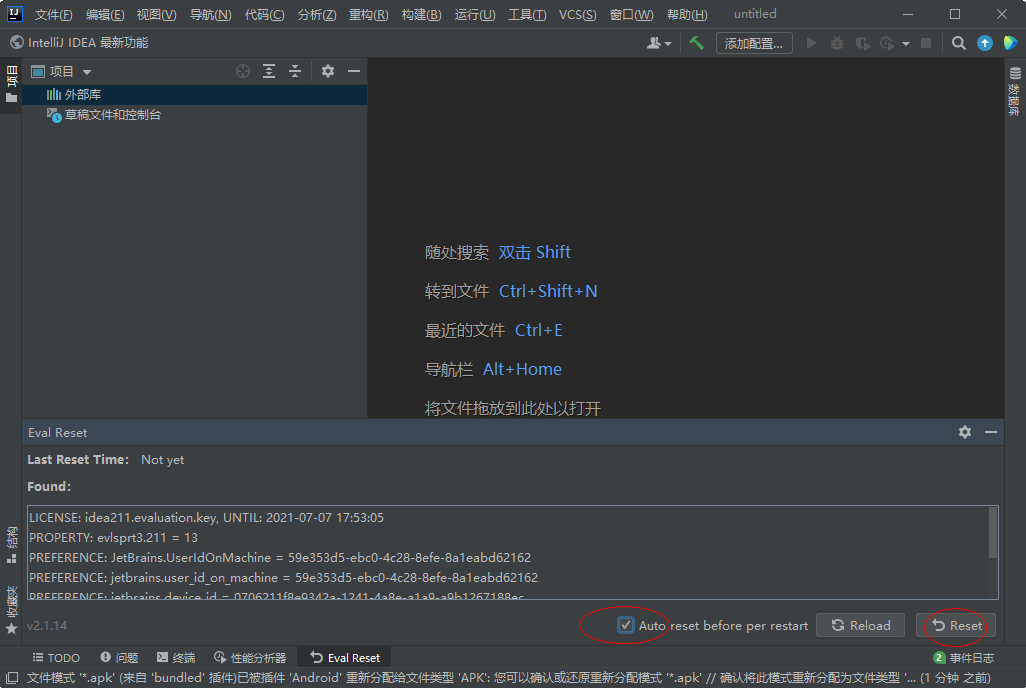Open the 重构(R) menu
Image resolution: width=1026 pixels, height=688 pixels.
pos(368,14)
